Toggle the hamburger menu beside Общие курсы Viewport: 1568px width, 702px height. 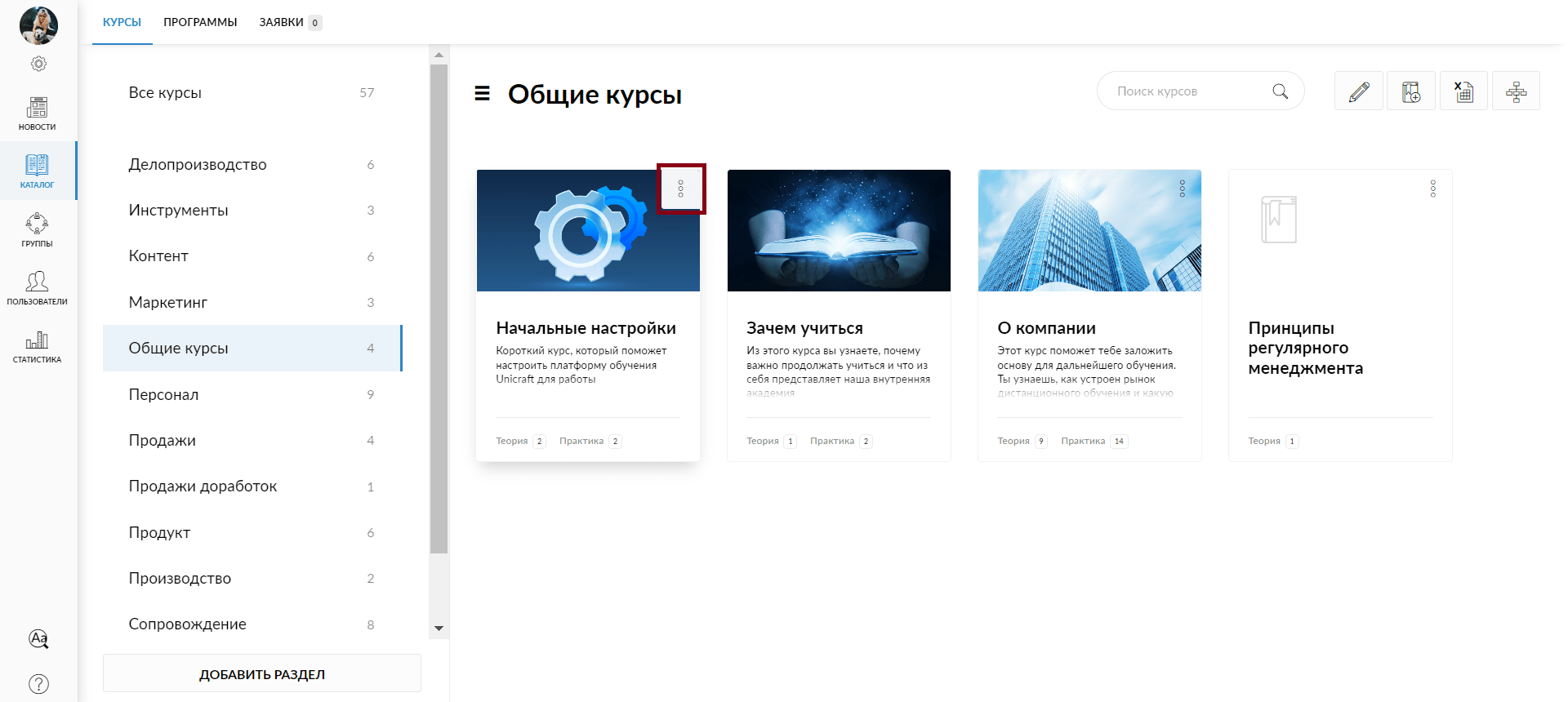click(483, 94)
